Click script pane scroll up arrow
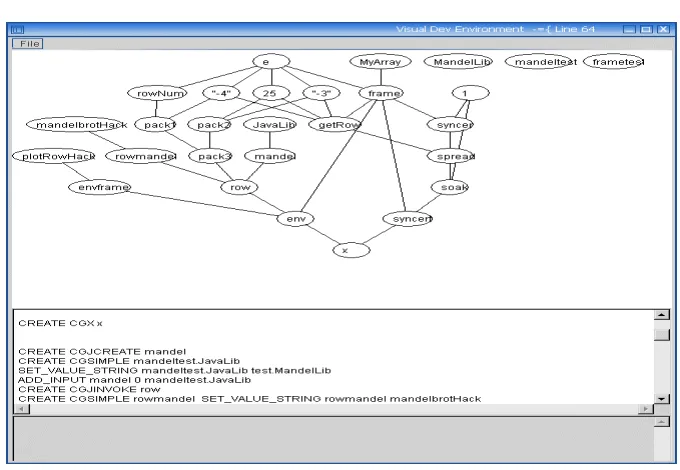 coord(662,315)
